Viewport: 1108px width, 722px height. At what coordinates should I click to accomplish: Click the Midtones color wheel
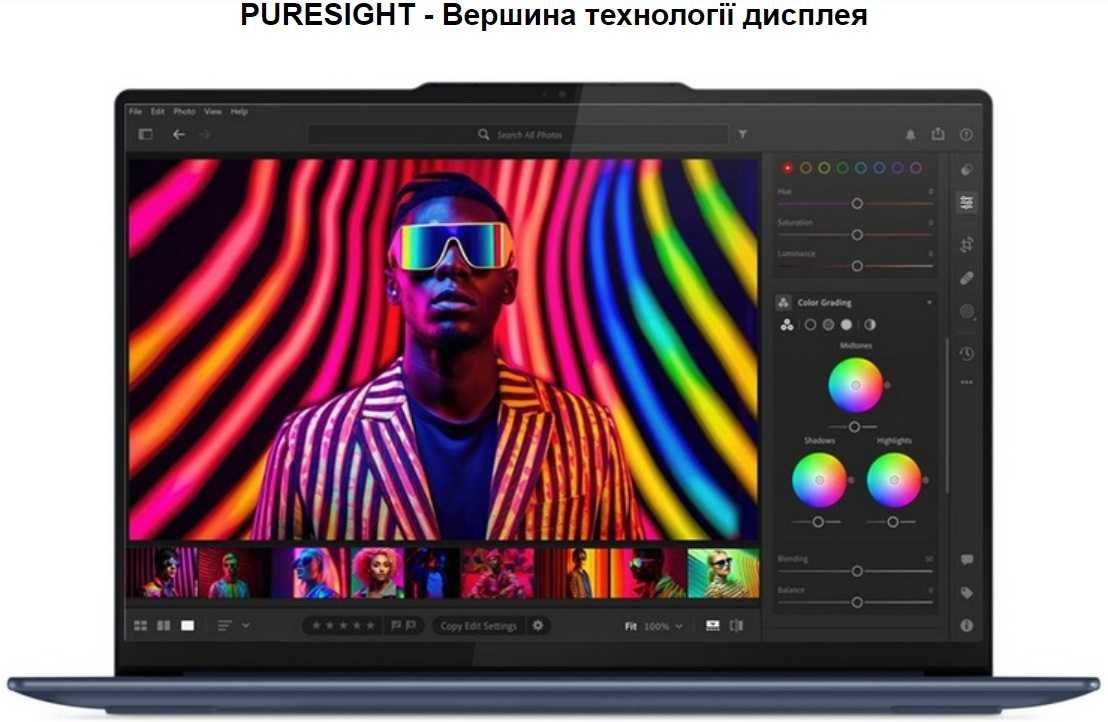point(855,385)
